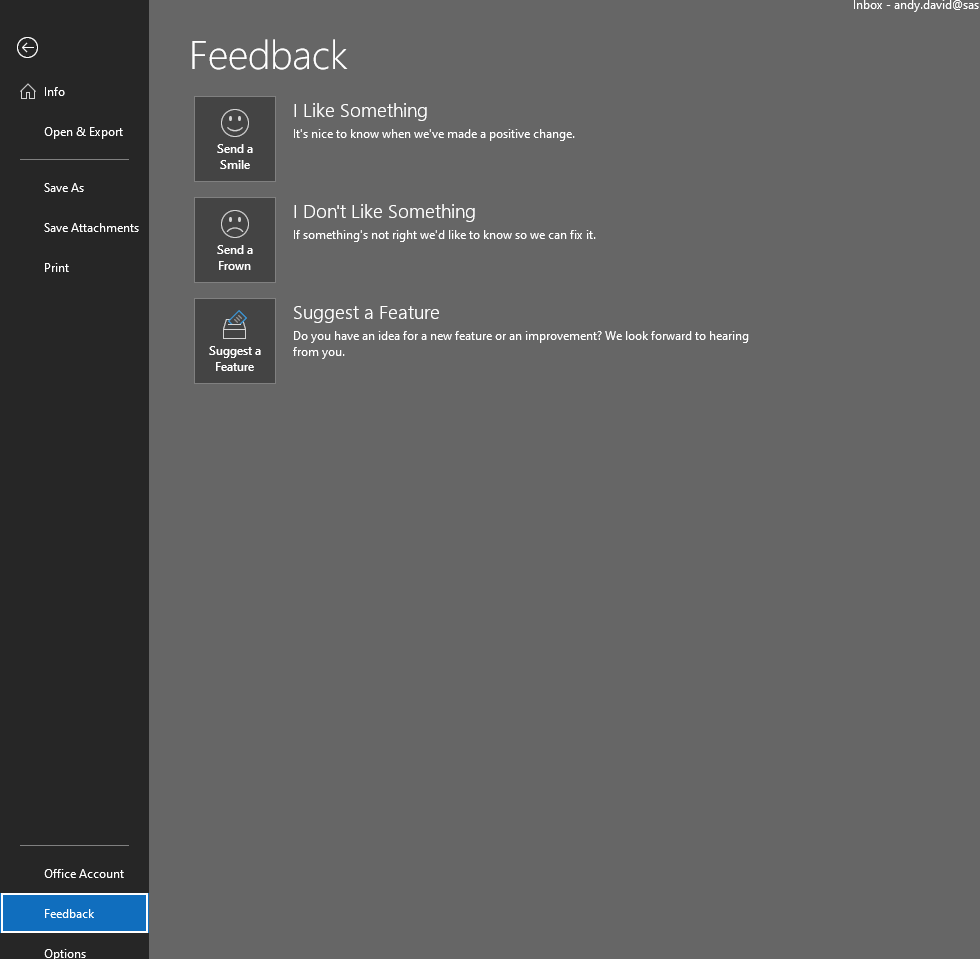Click the Send a Smile smiley icon
This screenshot has height=959, width=980.
(x=234, y=123)
